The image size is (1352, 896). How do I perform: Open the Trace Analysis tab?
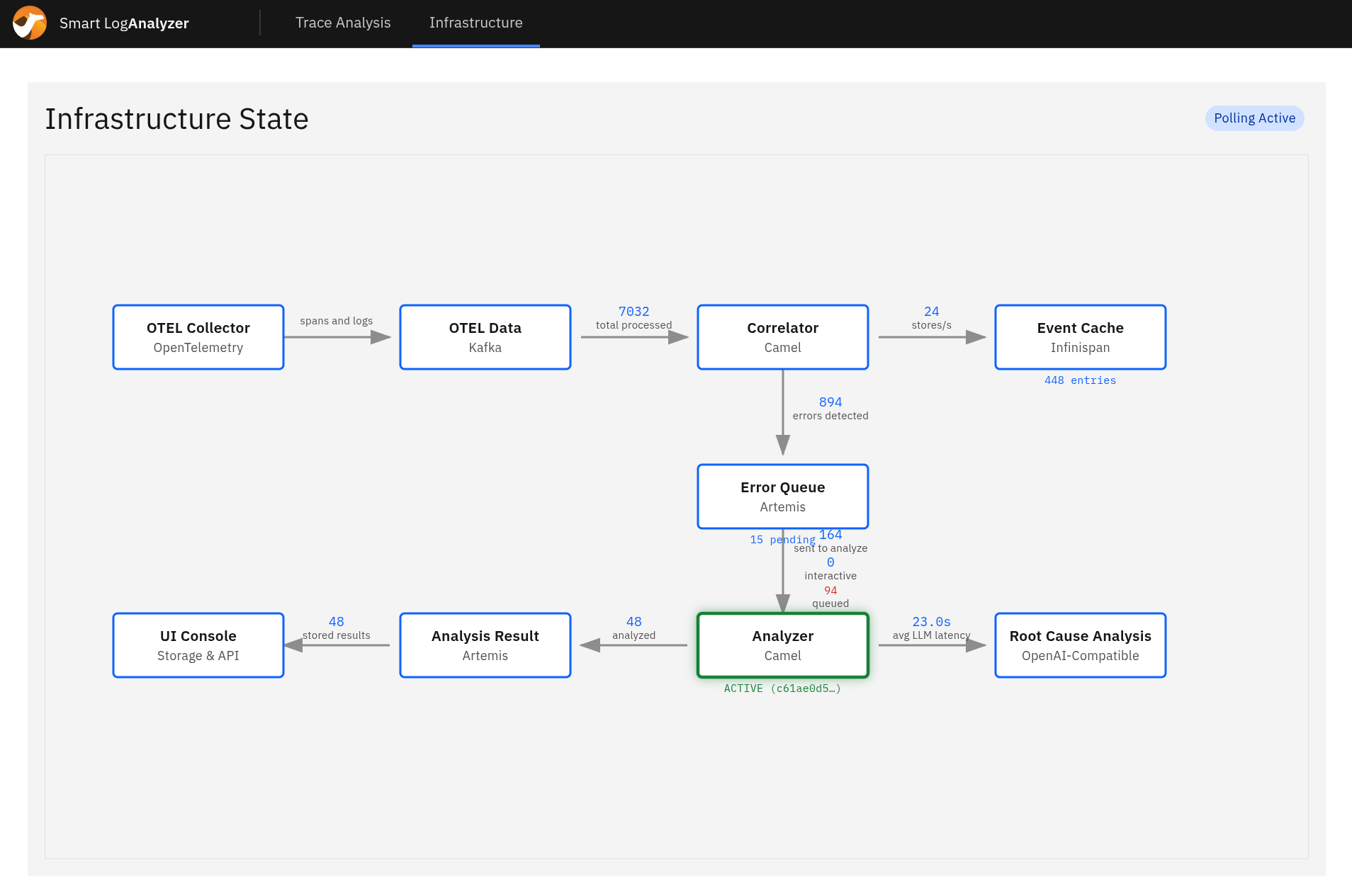coord(343,23)
